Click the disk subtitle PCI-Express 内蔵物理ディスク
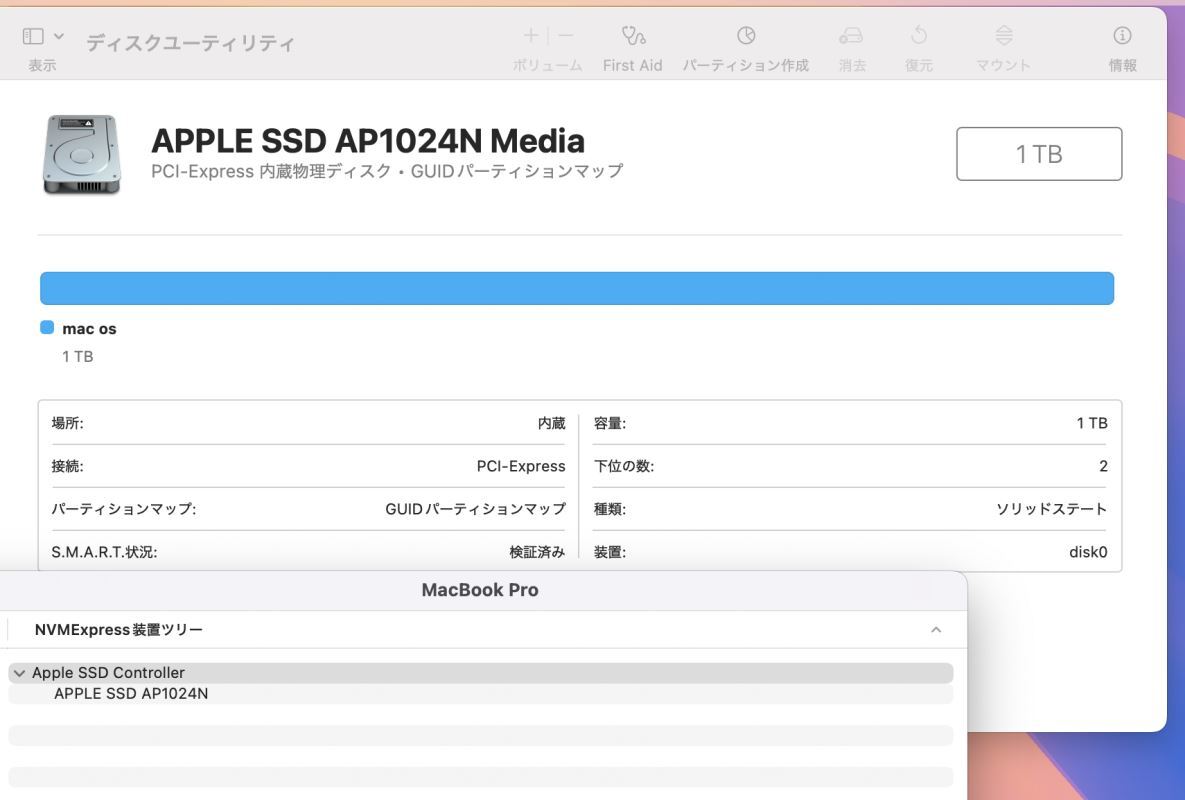The height and width of the screenshot is (800, 1185). 387,171
